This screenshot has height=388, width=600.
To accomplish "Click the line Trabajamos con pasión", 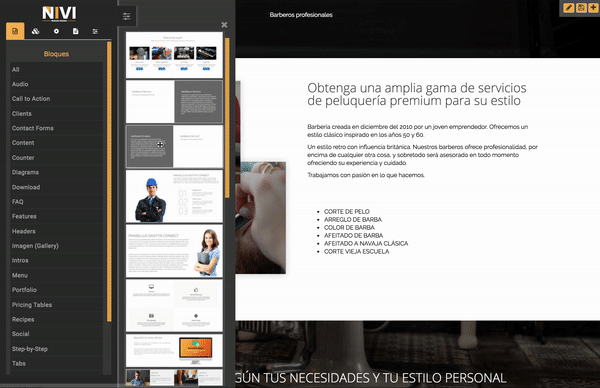I will 366,175.
